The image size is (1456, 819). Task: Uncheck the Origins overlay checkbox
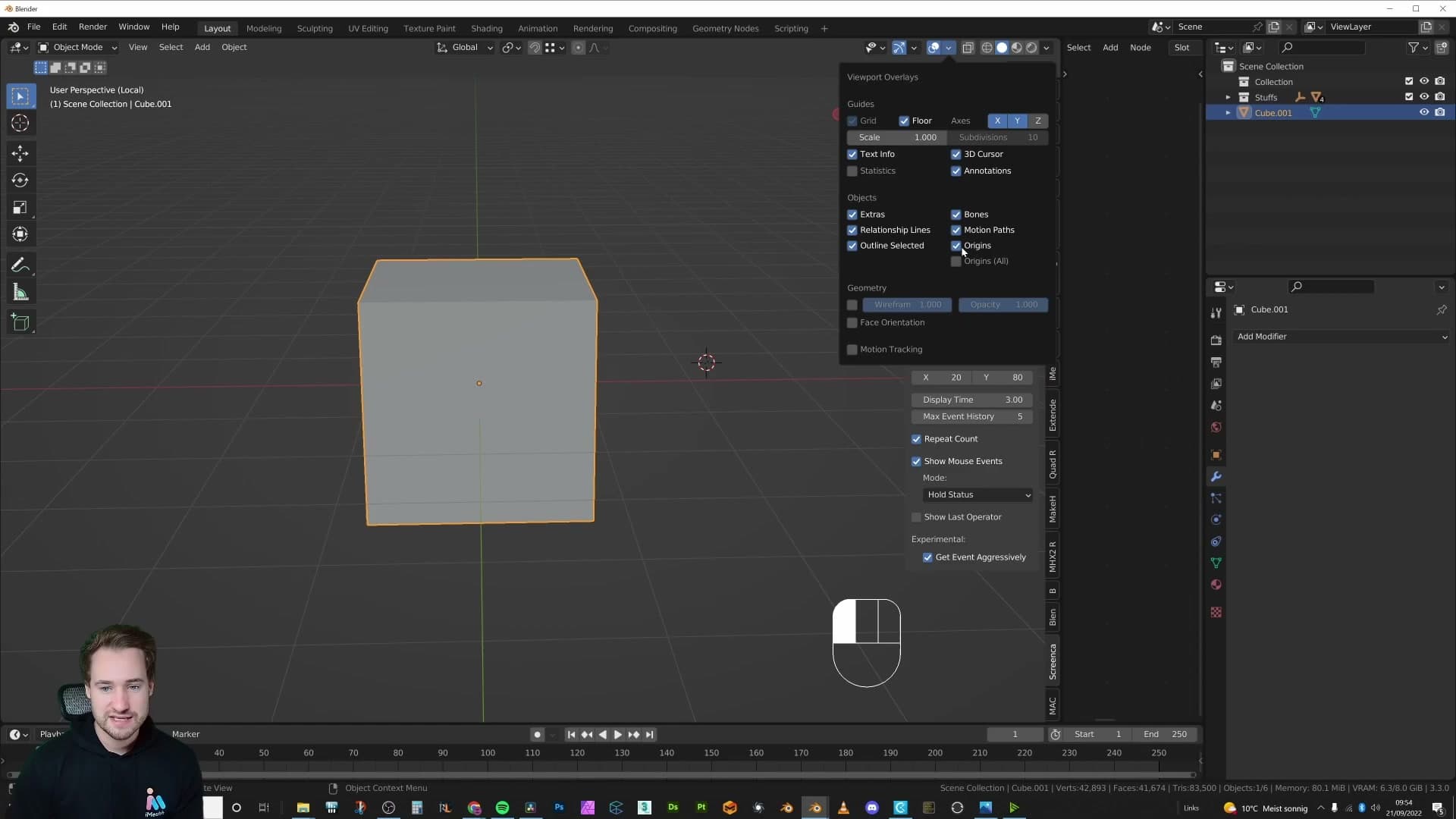(956, 246)
